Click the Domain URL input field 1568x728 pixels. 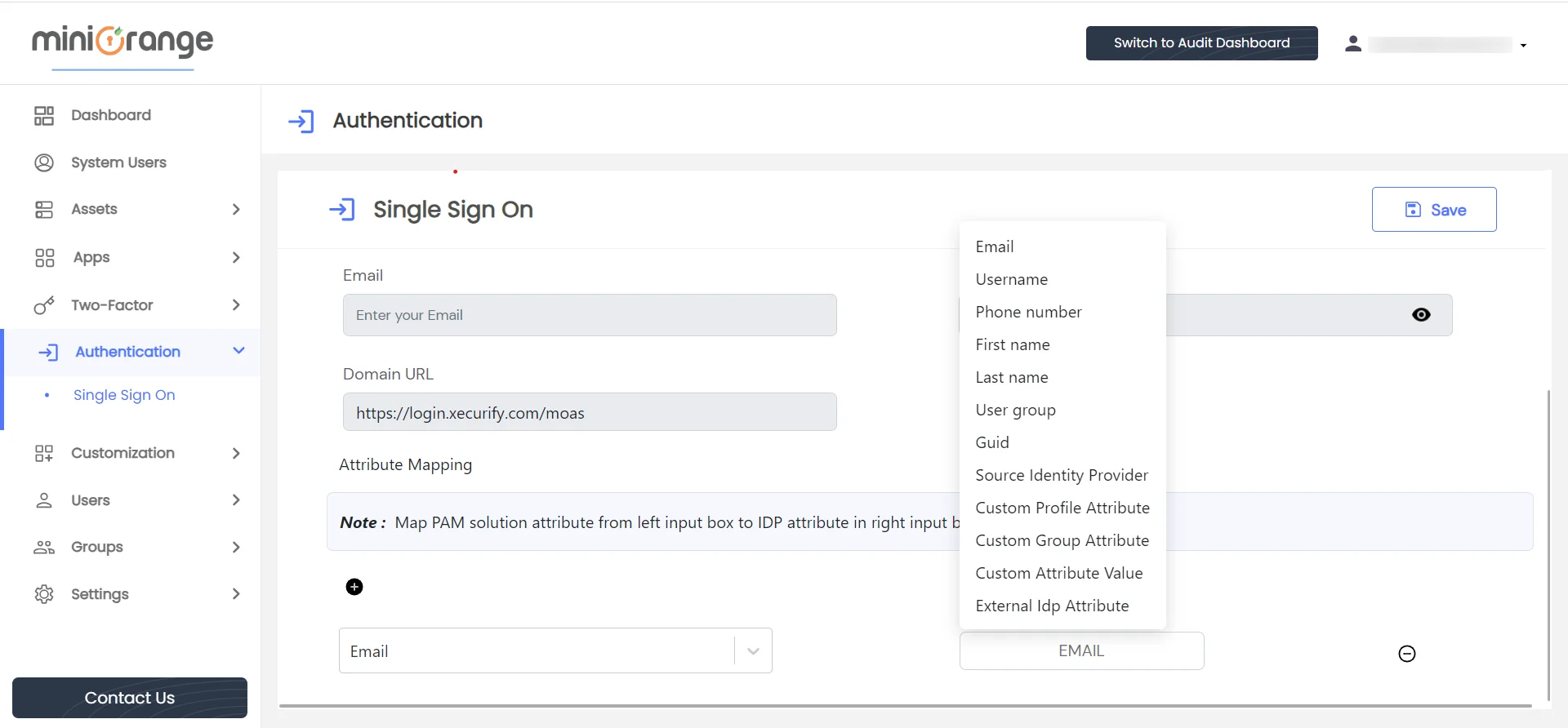click(x=590, y=412)
